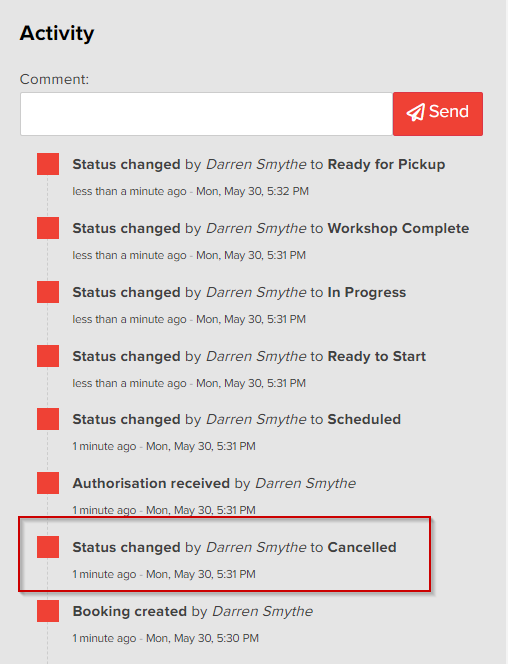The height and width of the screenshot is (664, 508).
Task: Select red marker beside Booking created entry
Action: 48,611
